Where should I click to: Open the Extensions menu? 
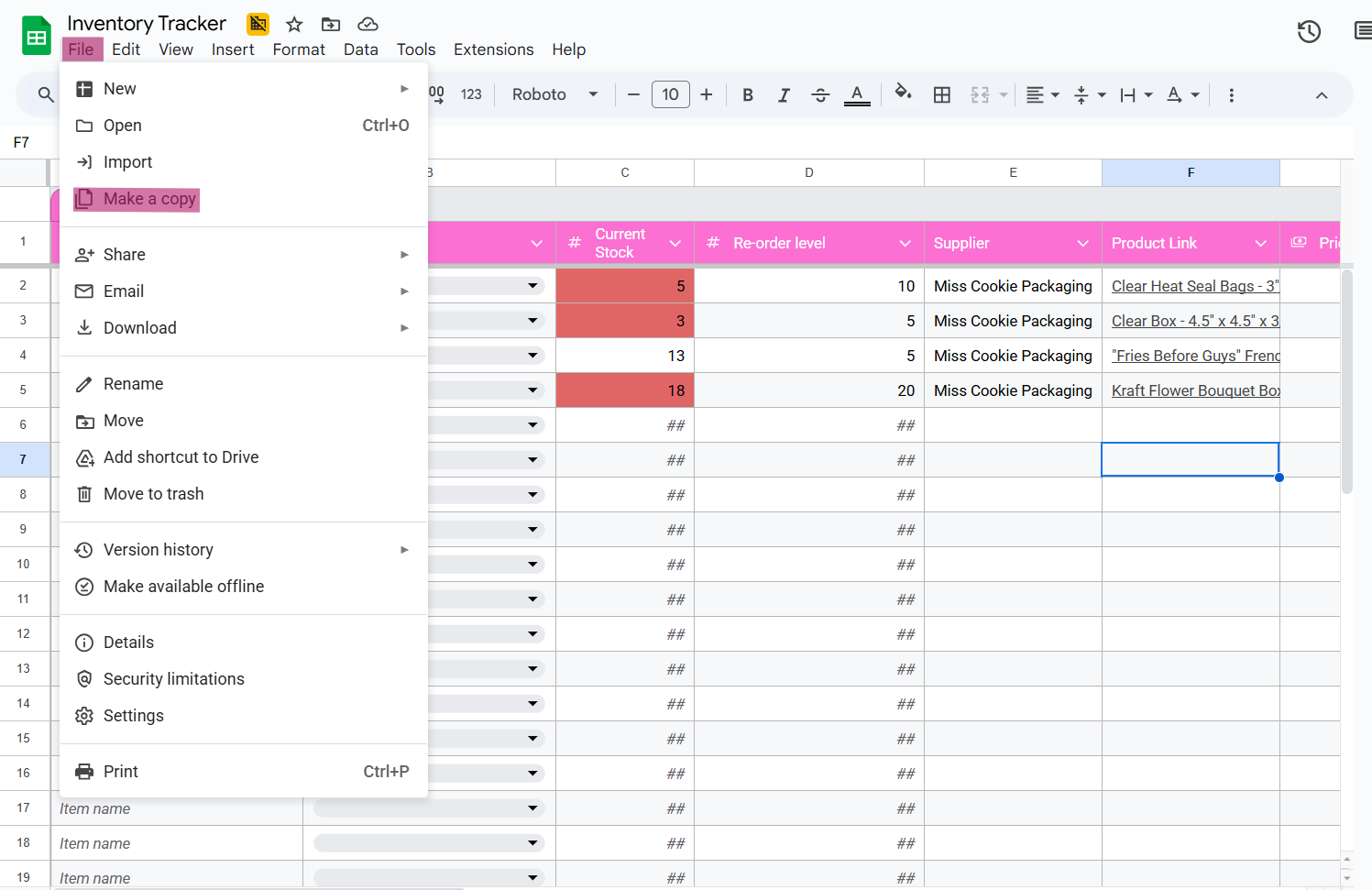pos(493,49)
